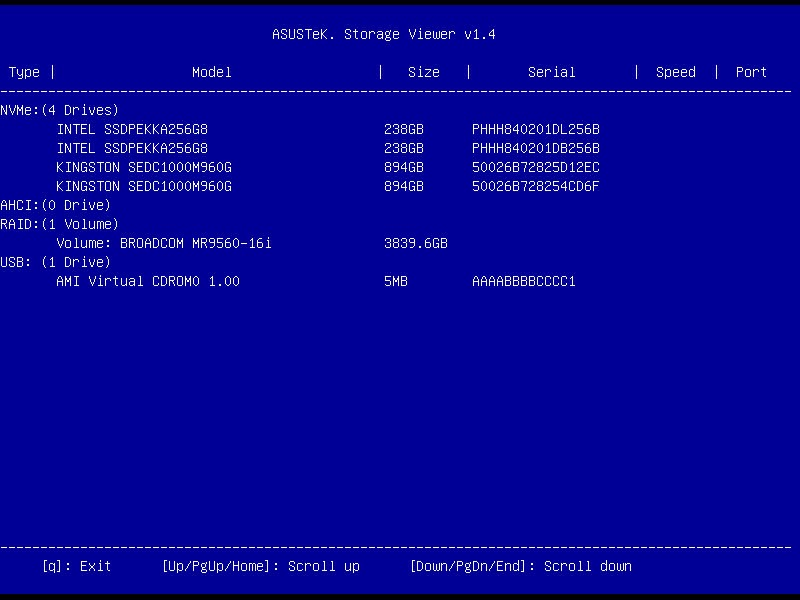Click the NVMe:(4 Drives) group heading

point(59,110)
